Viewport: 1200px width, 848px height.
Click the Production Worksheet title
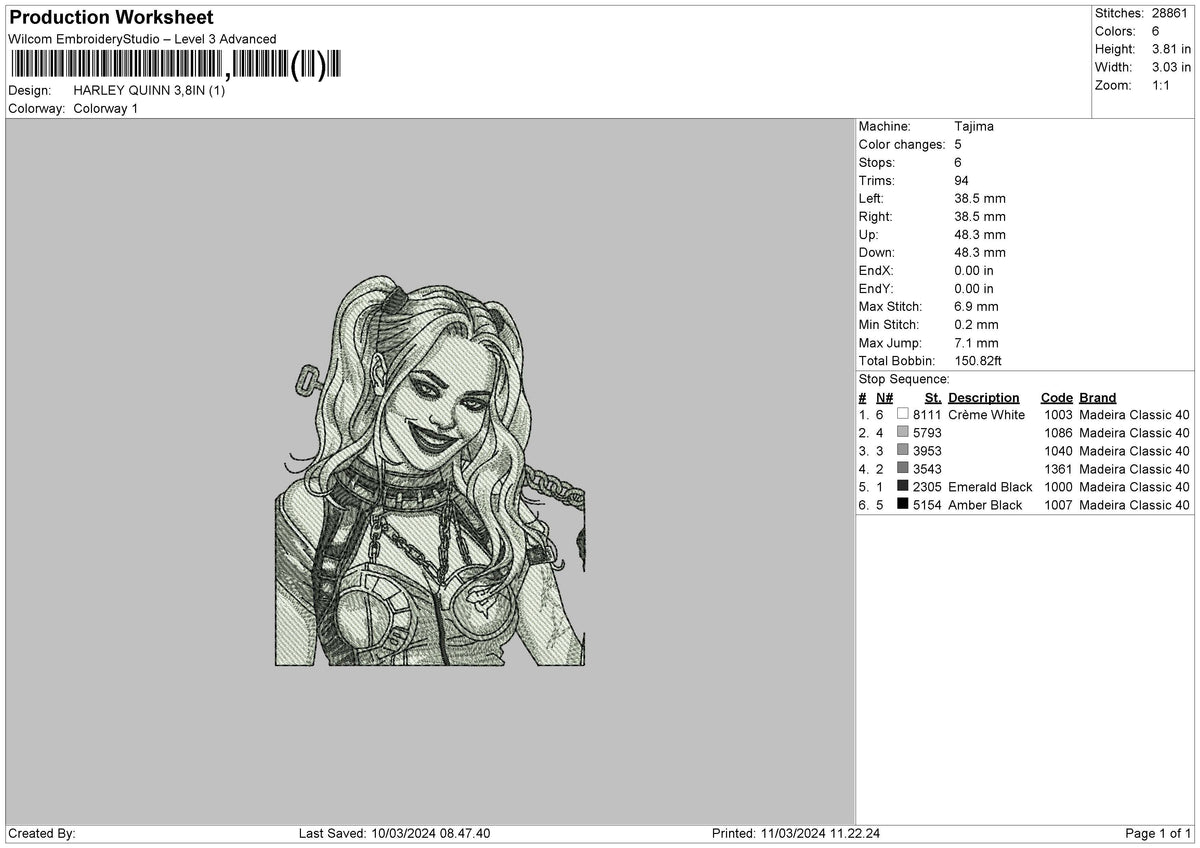pos(111,18)
